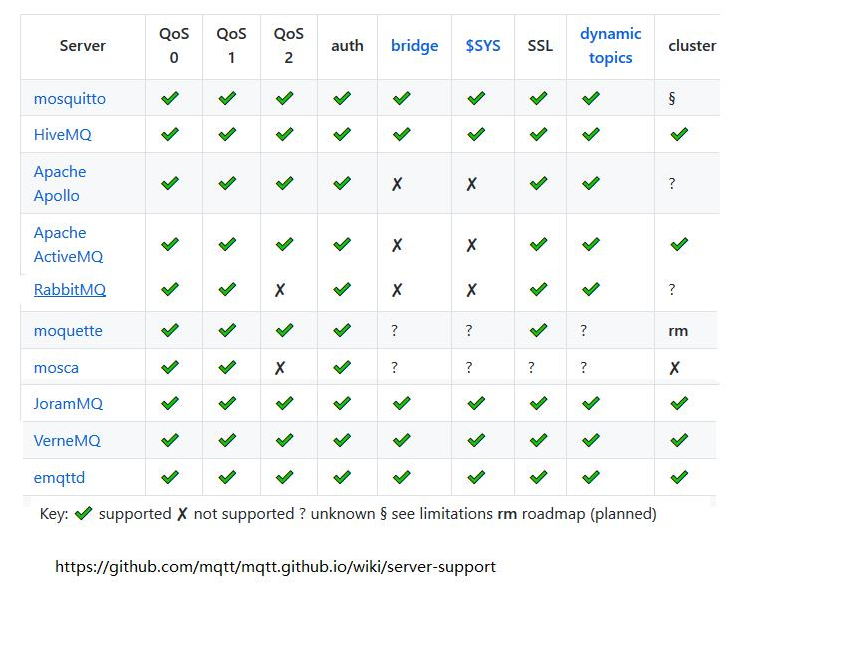
Task: Click mosca's cluster X mark
Action: pyautogui.click(x=675, y=368)
